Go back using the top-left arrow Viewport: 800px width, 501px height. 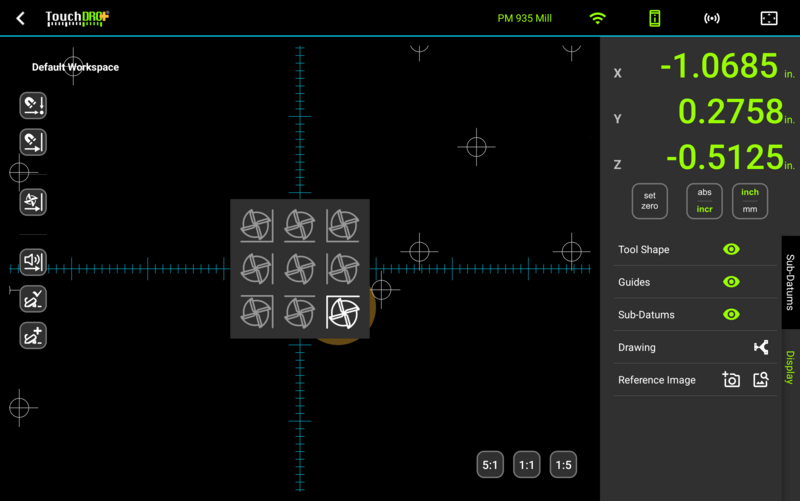[20, 19]
